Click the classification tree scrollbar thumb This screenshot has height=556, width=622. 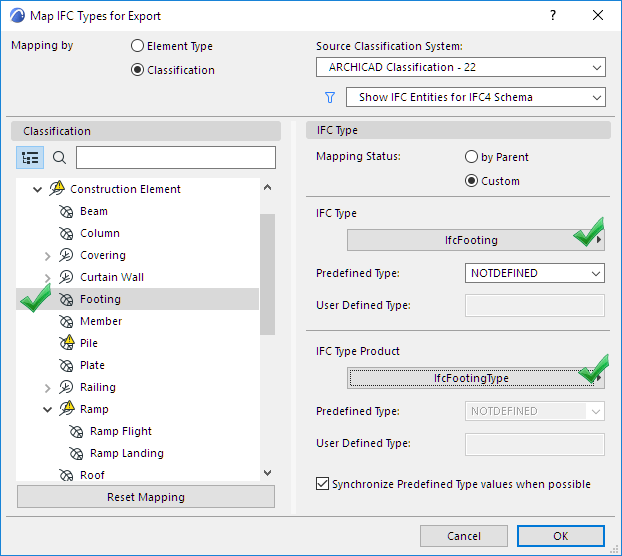click(267, 274)
